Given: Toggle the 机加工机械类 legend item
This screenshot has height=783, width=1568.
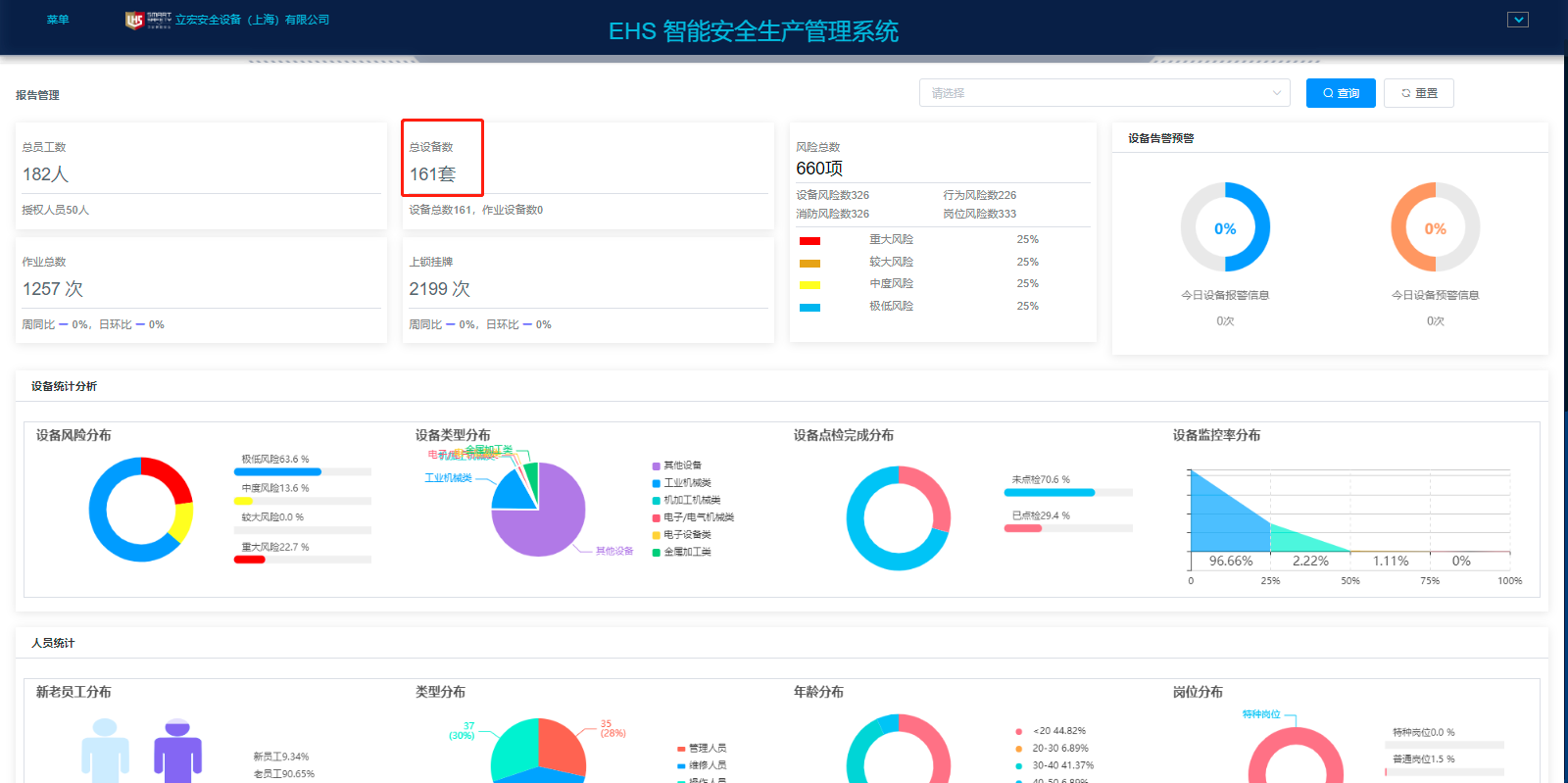Looking at the screenshot, I should point(686,500).
